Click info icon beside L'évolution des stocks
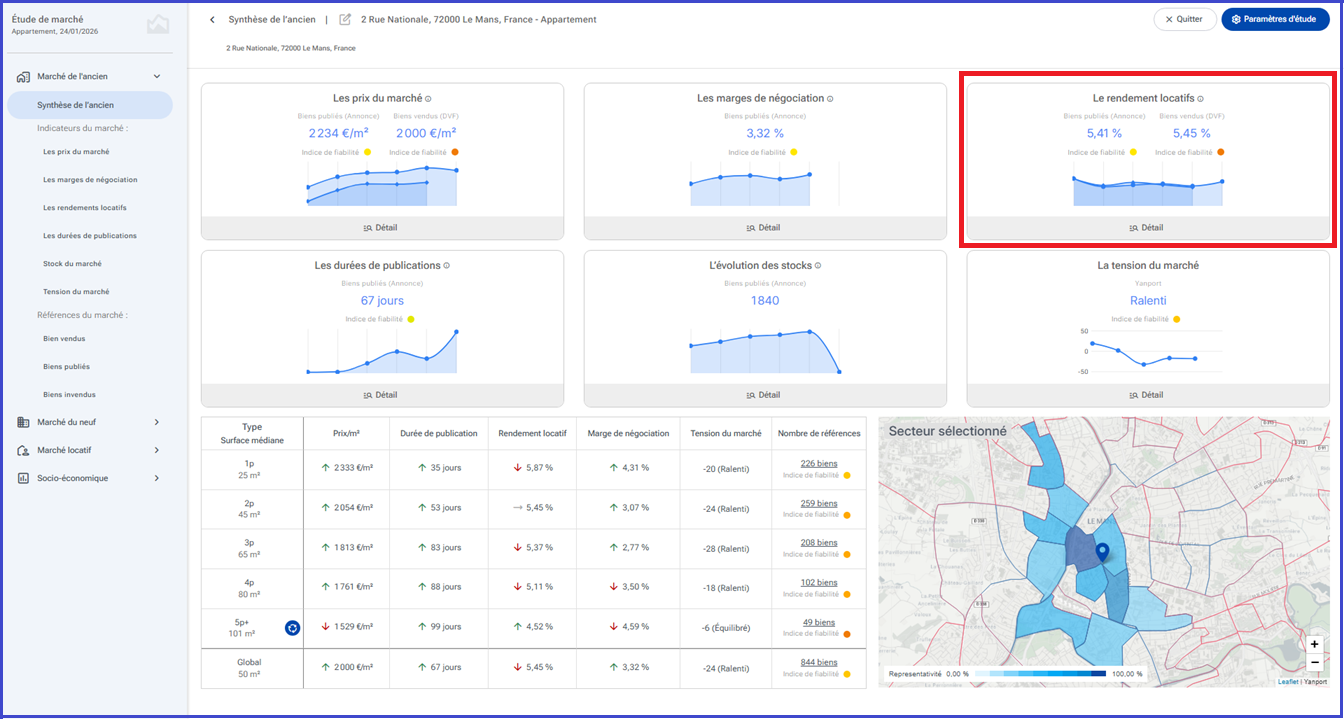Viewport: 1344px width, 719px height. [x=818, y=266]
